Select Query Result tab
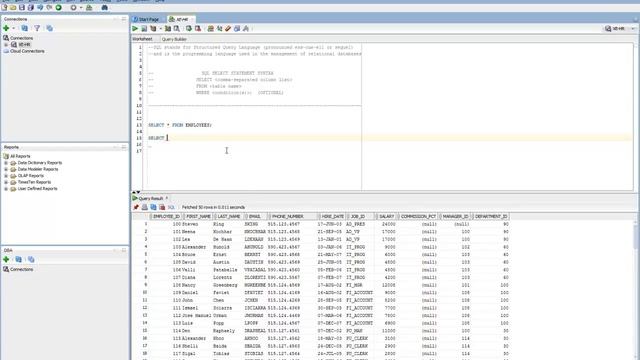 151,198
